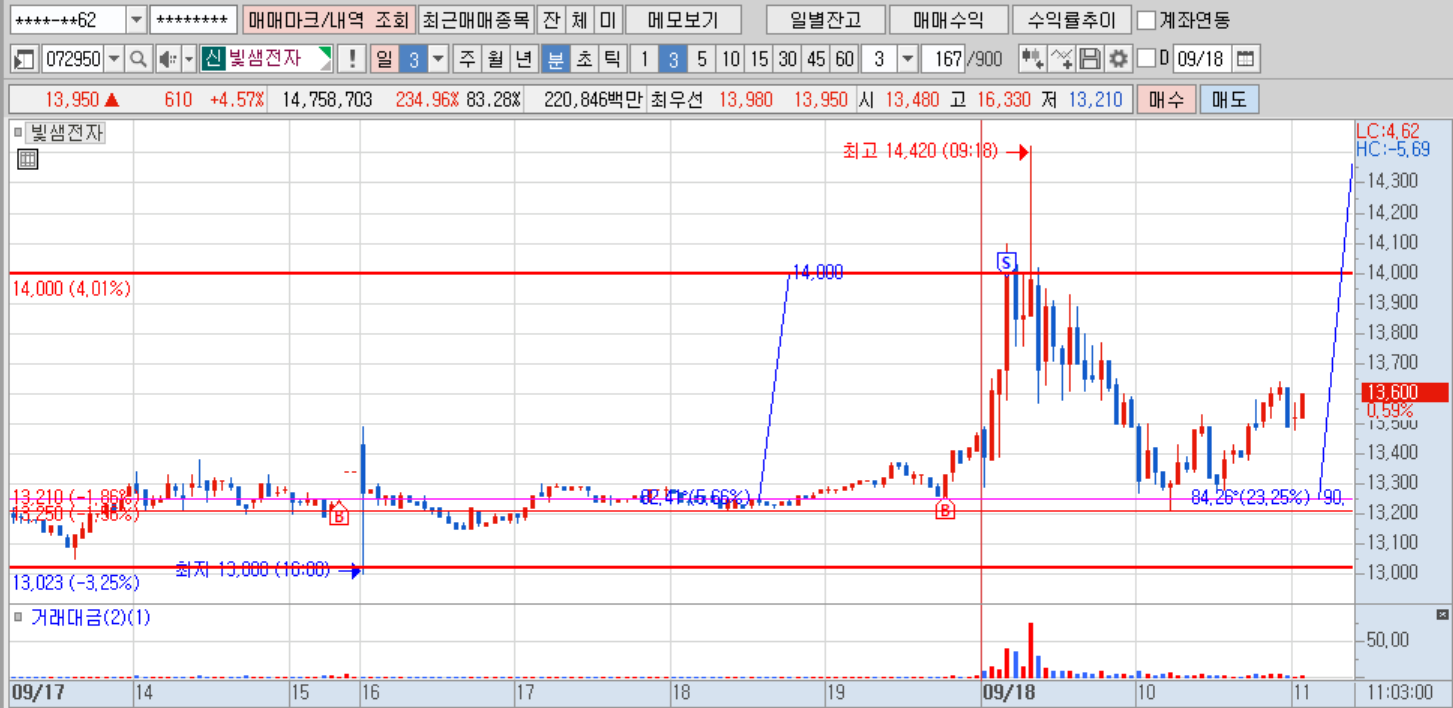
Task: Open chart settings gear icon
Action: 1118,59
